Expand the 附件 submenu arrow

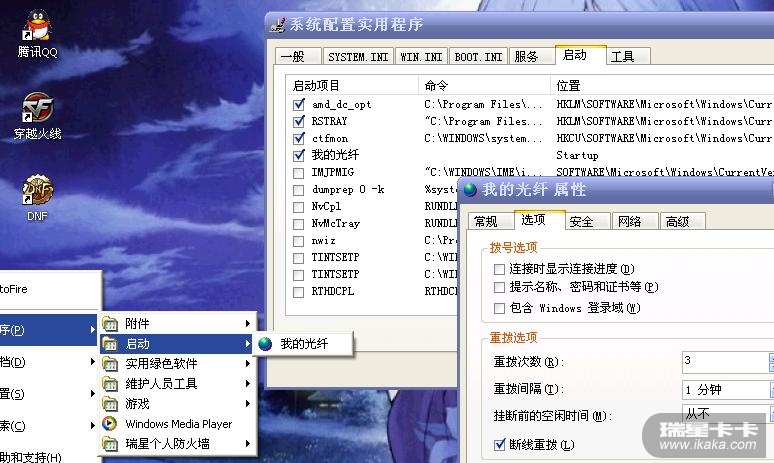248,324
